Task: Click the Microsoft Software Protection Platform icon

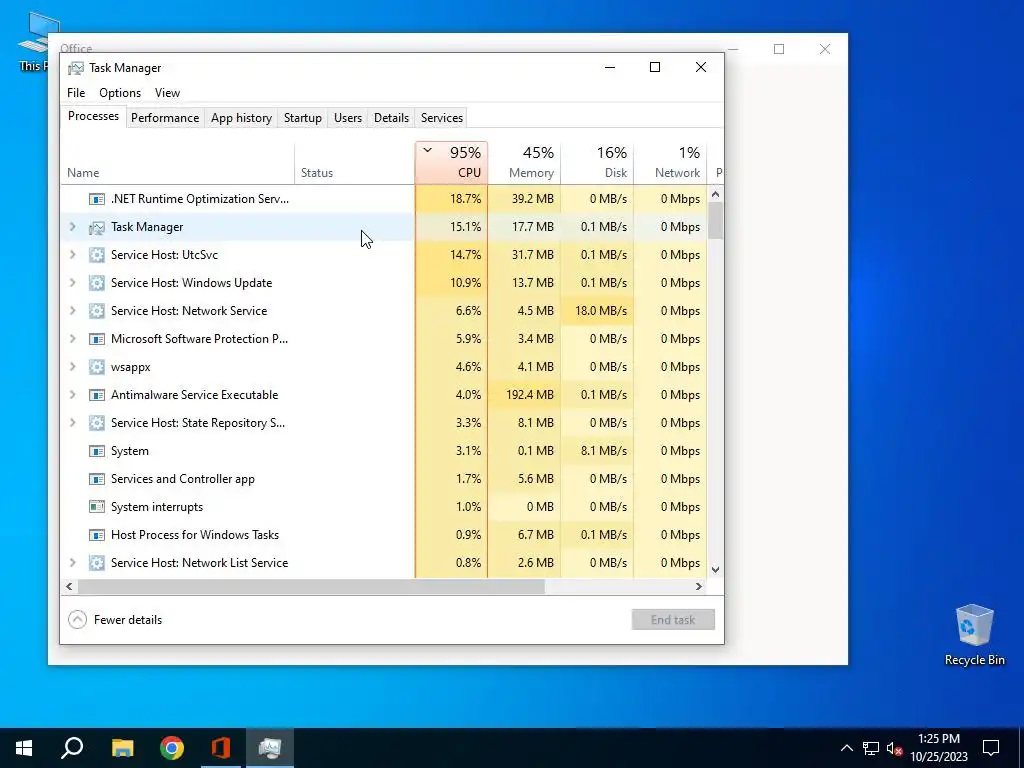Action: coord(97,339)
